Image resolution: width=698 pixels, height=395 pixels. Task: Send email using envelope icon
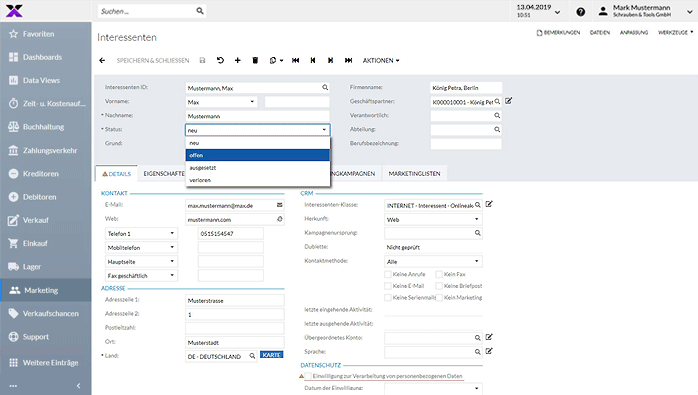[x=280, y=205]
